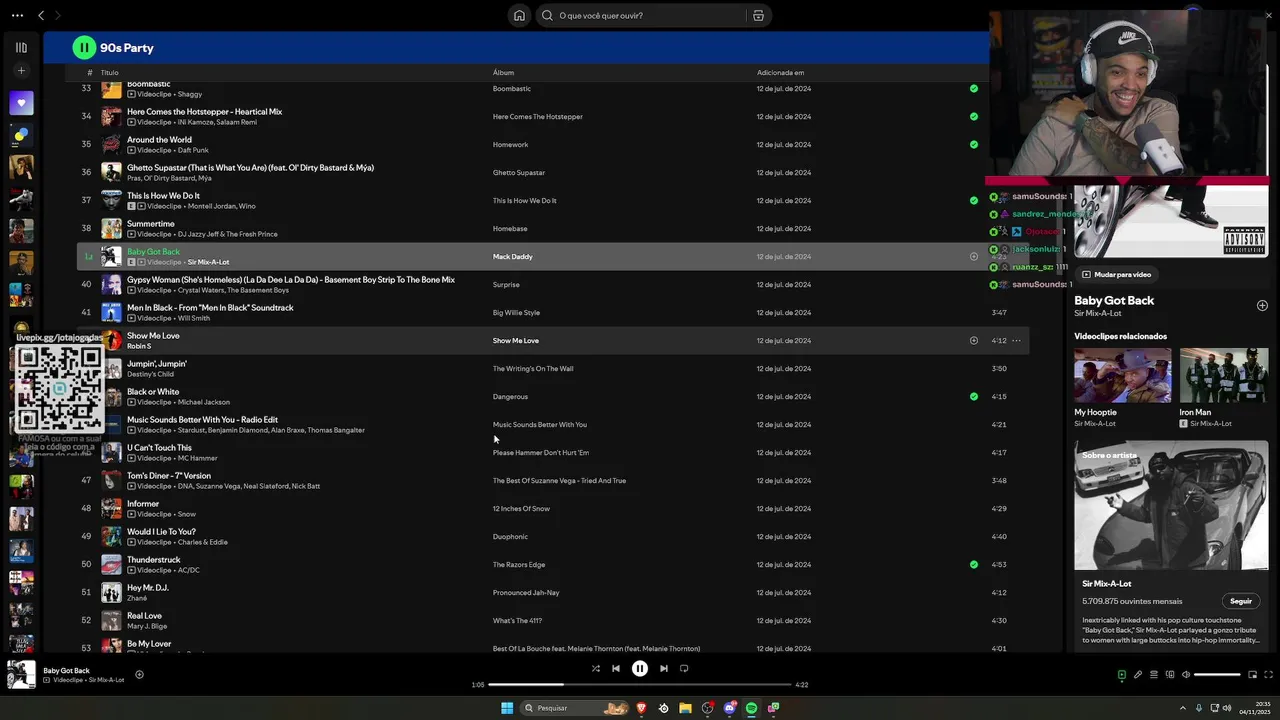Open Brave browser from the taskbar

click(x=641, y=708)
